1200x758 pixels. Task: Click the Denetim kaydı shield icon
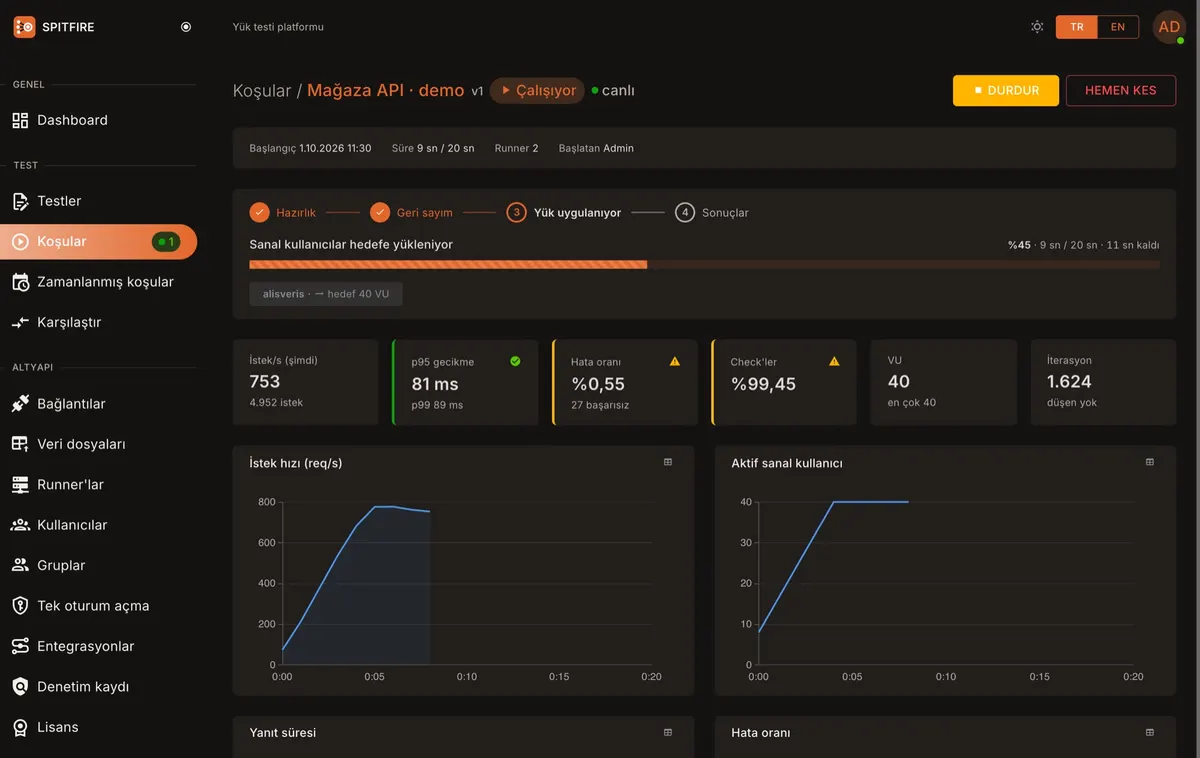click(20, 687)
